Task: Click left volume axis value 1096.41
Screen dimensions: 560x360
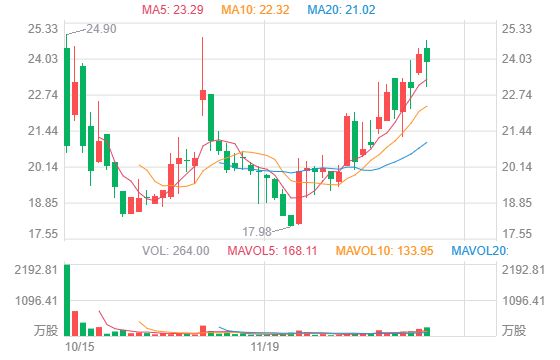Action: (x=36, y=301)
